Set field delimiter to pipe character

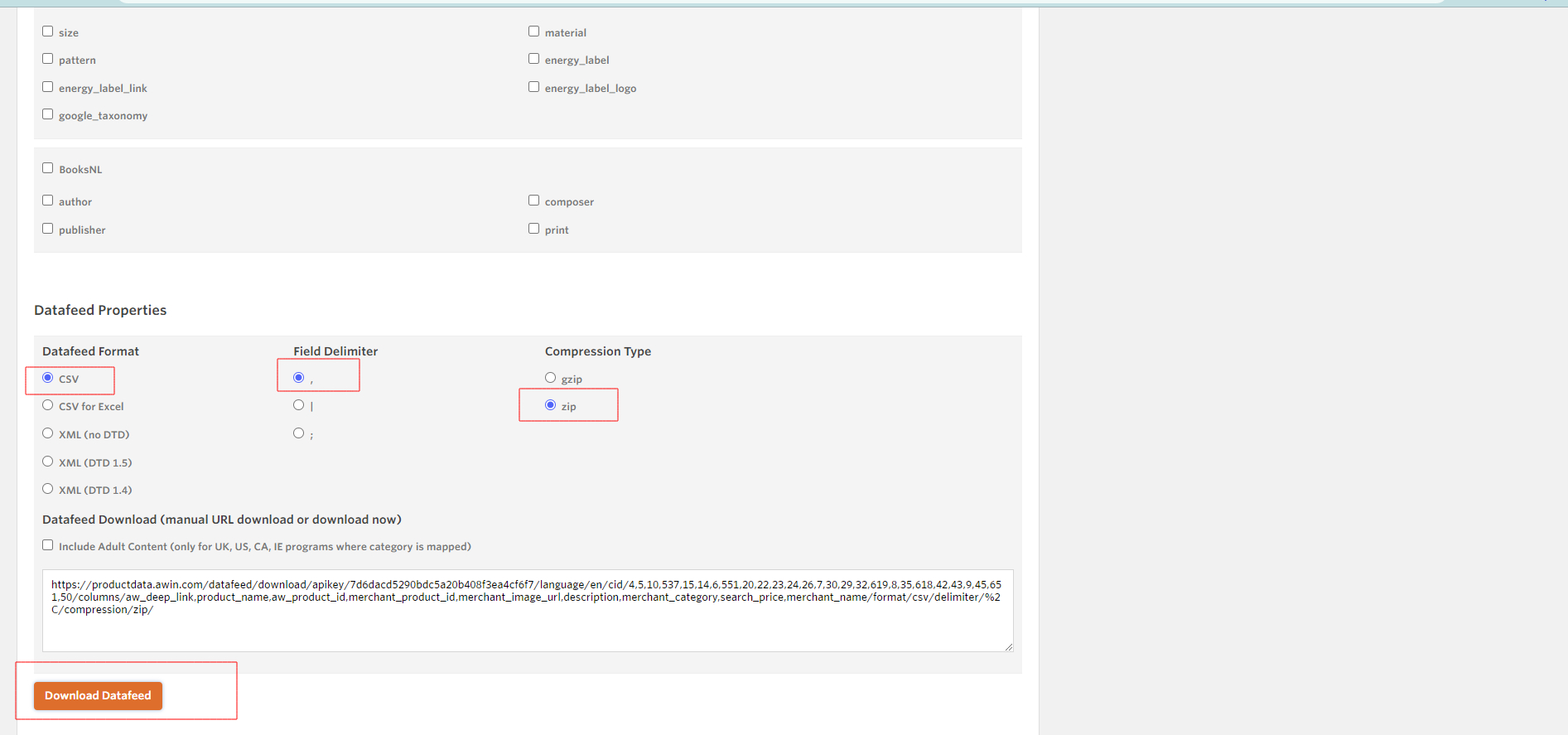(x=299, y=405)
